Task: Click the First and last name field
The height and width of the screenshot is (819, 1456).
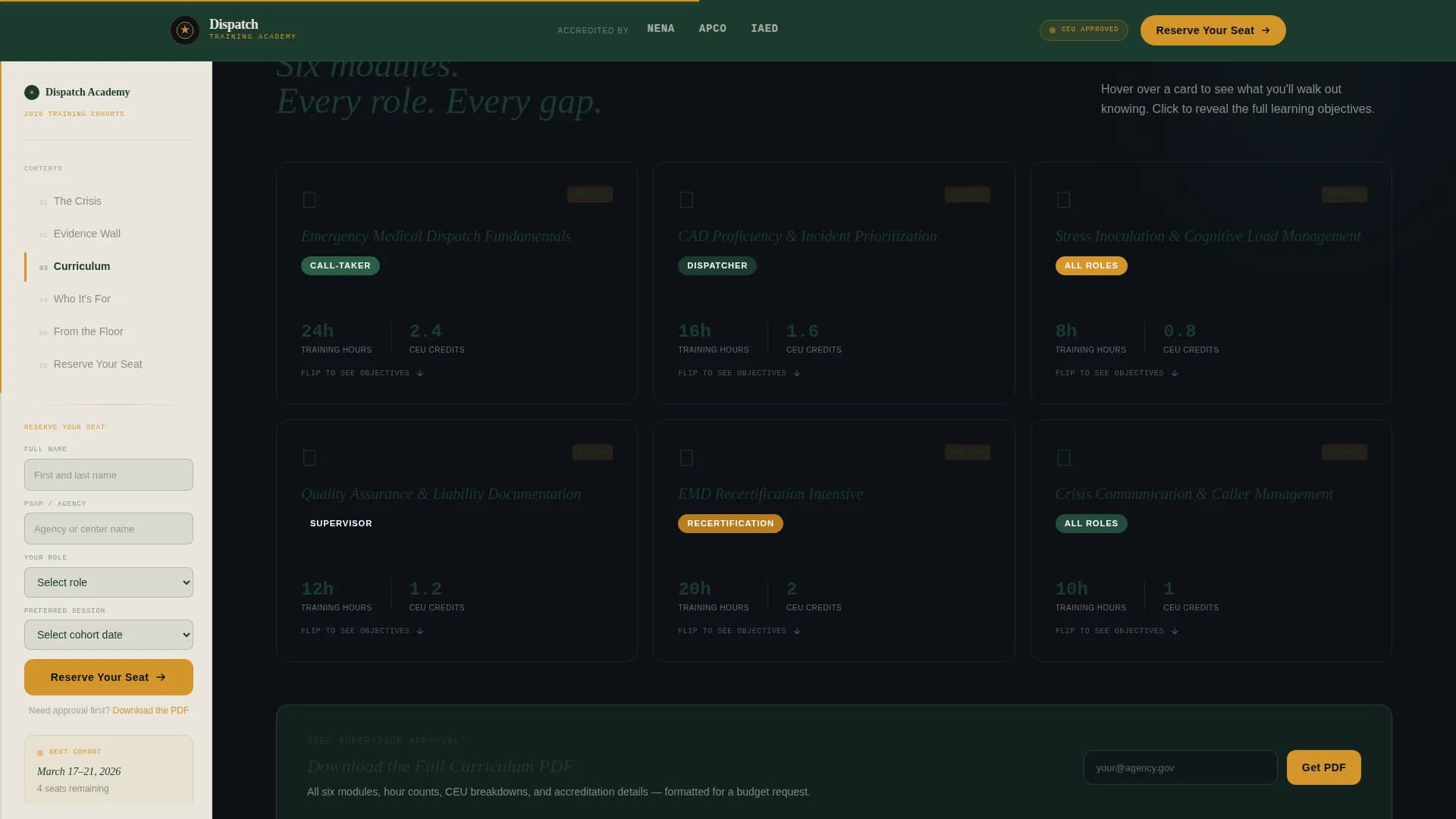Action: pyautogui.click(x=108, y=474)
